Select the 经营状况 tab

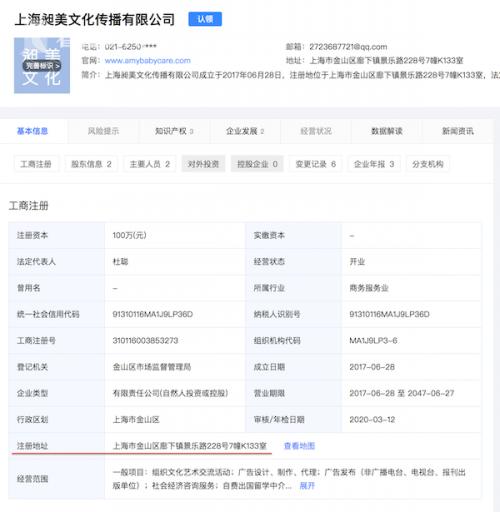[x=316, y=131]
